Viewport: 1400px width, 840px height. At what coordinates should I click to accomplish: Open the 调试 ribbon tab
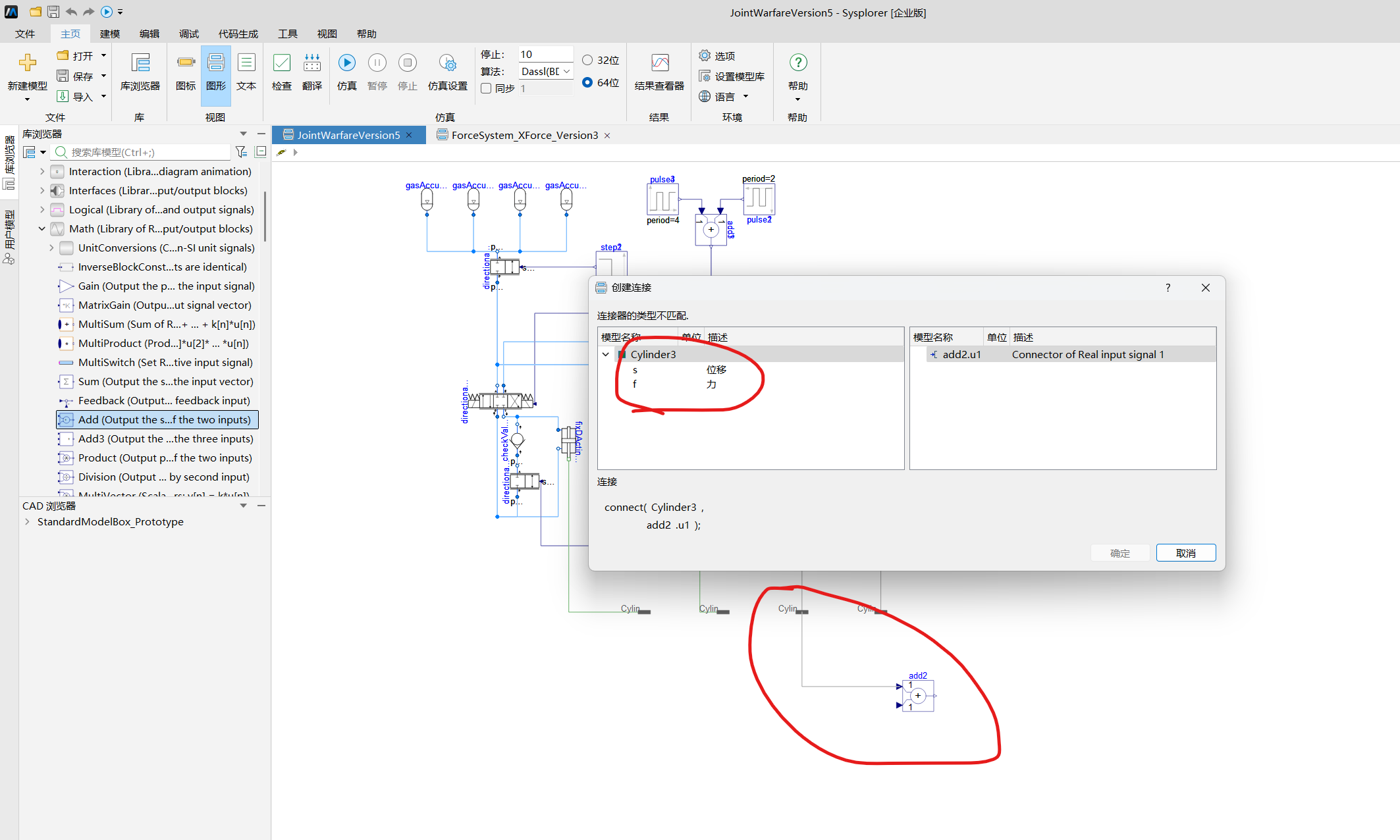189,34
